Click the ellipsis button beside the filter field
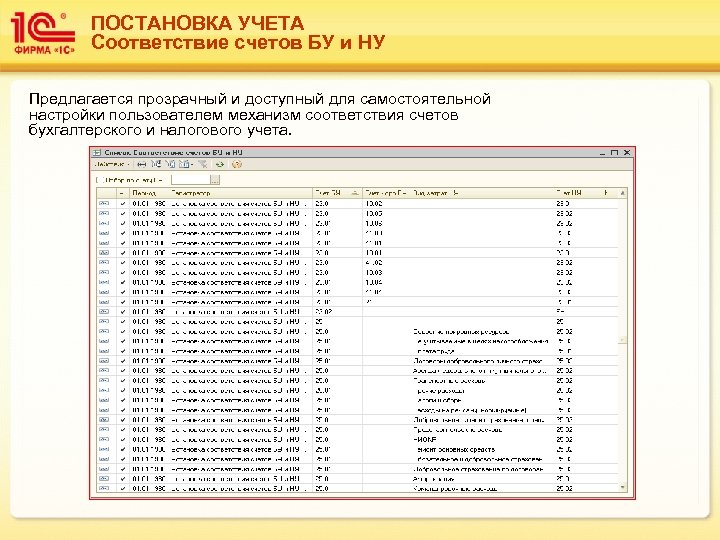The image size is (720, 540). pyautogui.click(x=215, y=180)
